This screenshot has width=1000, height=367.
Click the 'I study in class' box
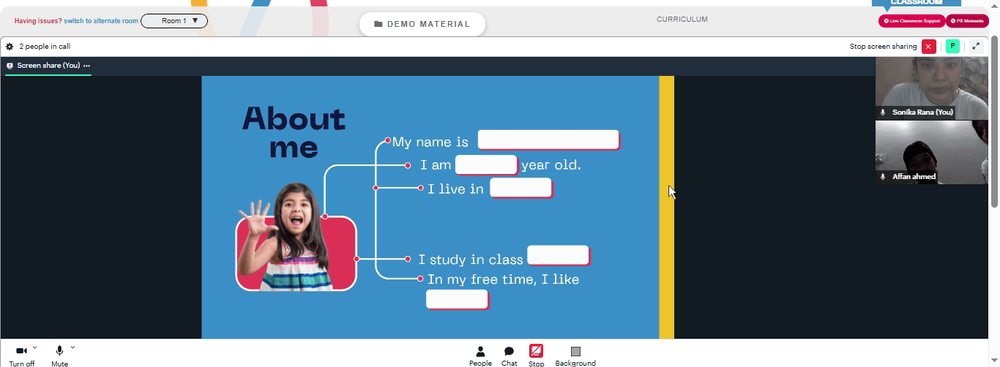[558, 255]
